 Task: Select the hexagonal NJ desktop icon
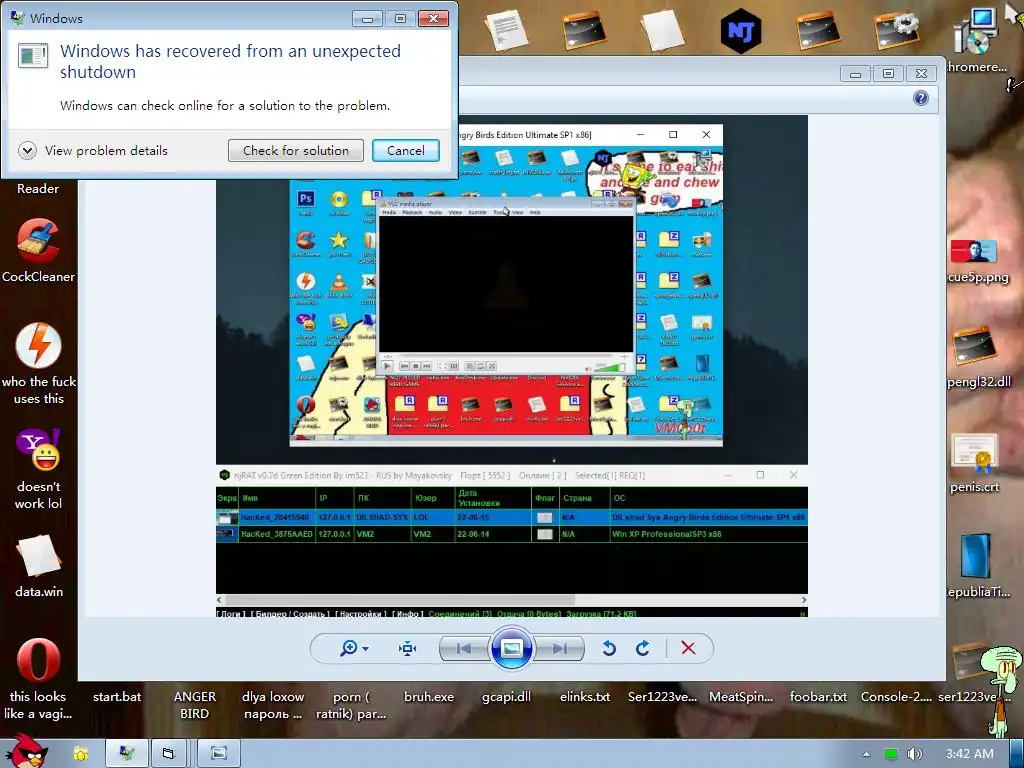coord(741,30)
